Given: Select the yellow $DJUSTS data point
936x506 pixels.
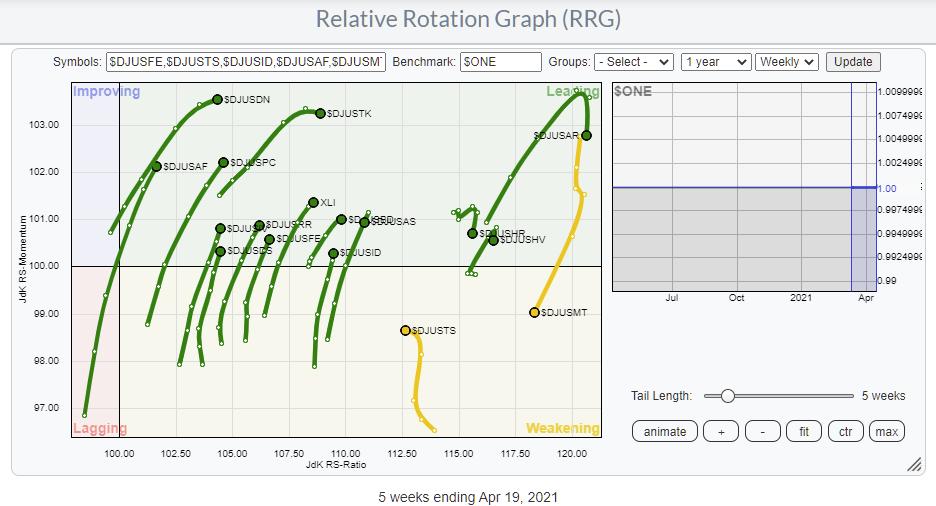Looking at the screenshot, I should (405, 330).
